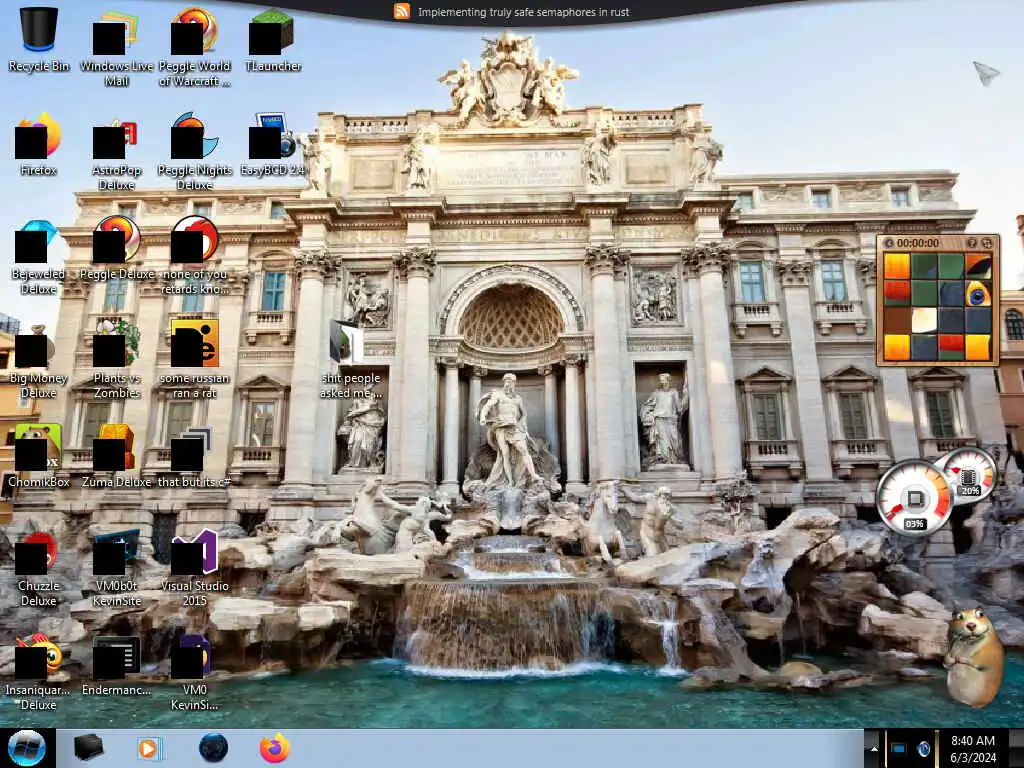Launch Plants vs Zombies from the desktop

(116, 360)
